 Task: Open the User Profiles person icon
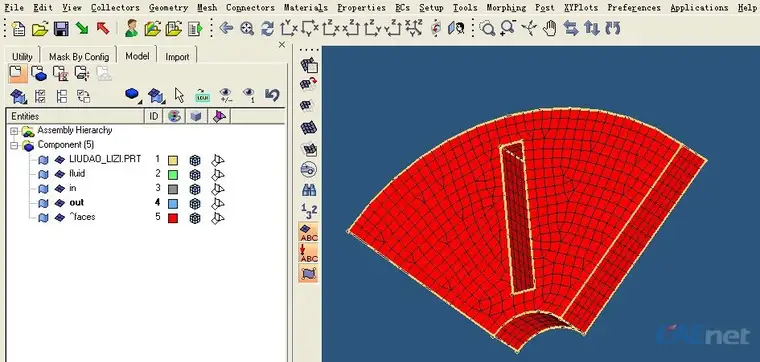coord(131,29)
